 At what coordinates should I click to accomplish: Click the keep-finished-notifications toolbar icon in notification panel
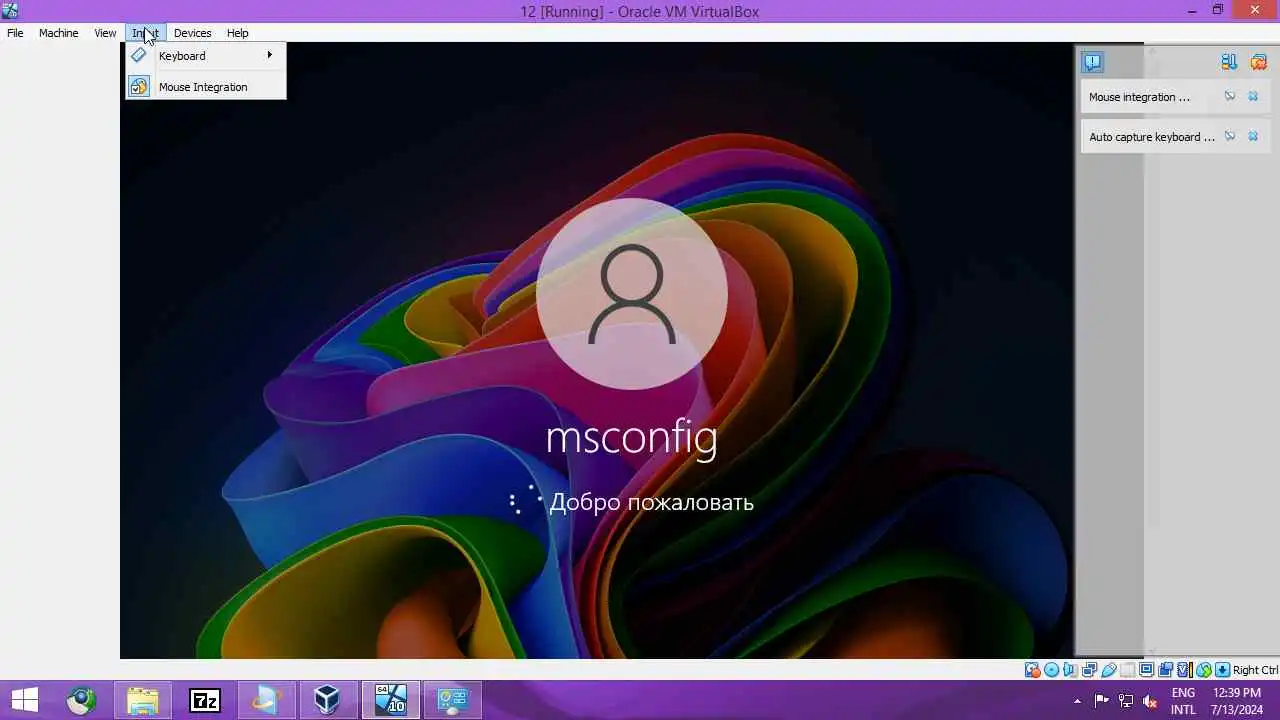pos(1229,62)
